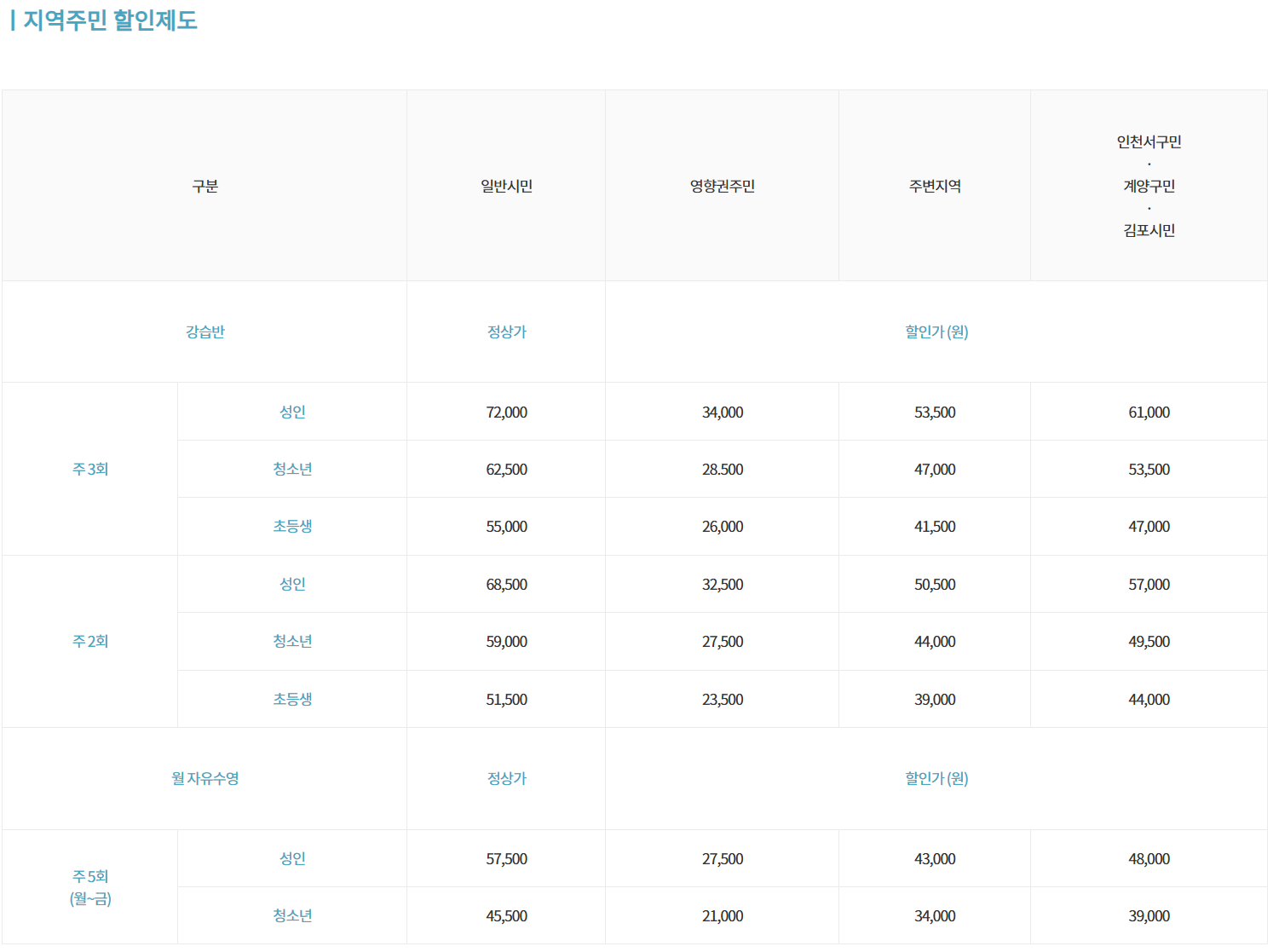Select the '구분' column header

click(205, 186)
